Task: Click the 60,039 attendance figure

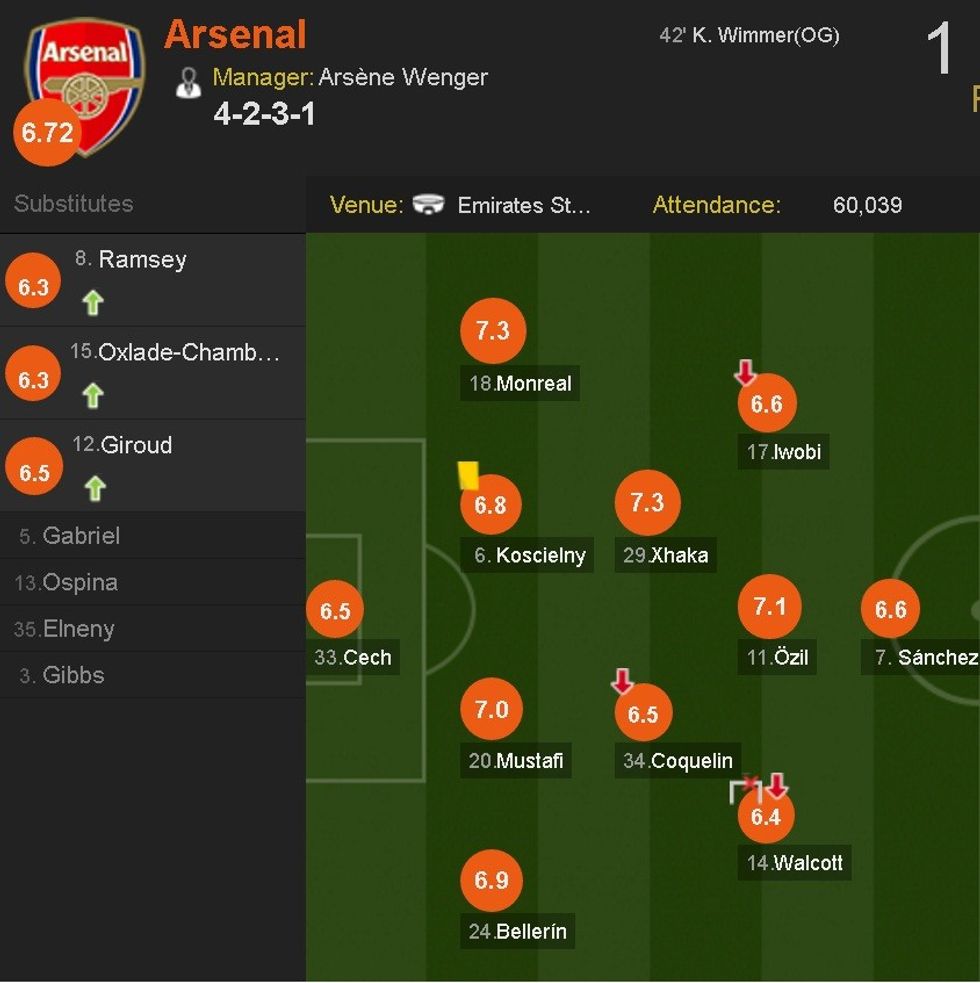Action: (x=869, y=205)
